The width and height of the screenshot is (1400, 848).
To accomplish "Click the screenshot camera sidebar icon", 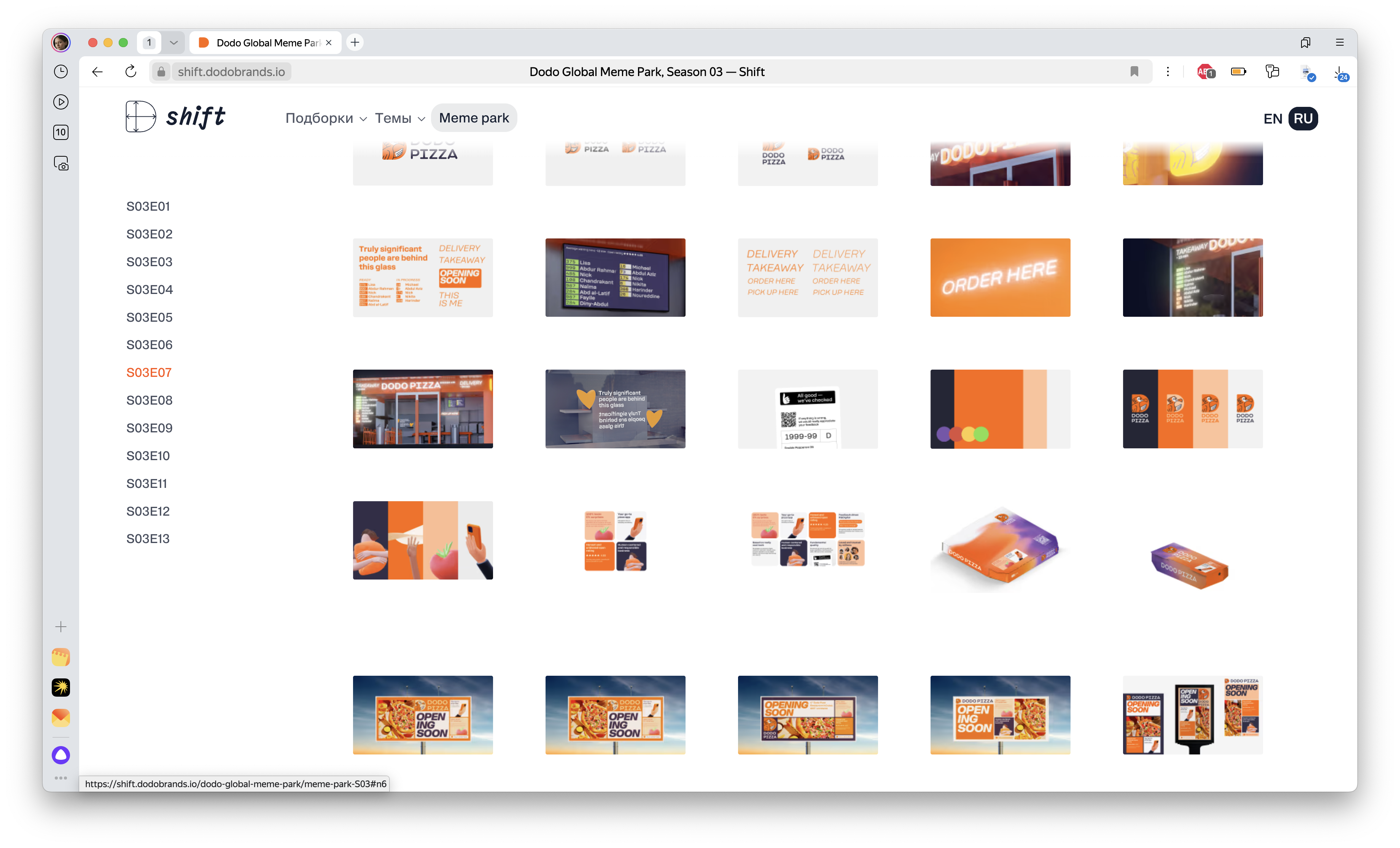I will coord(61,164).
